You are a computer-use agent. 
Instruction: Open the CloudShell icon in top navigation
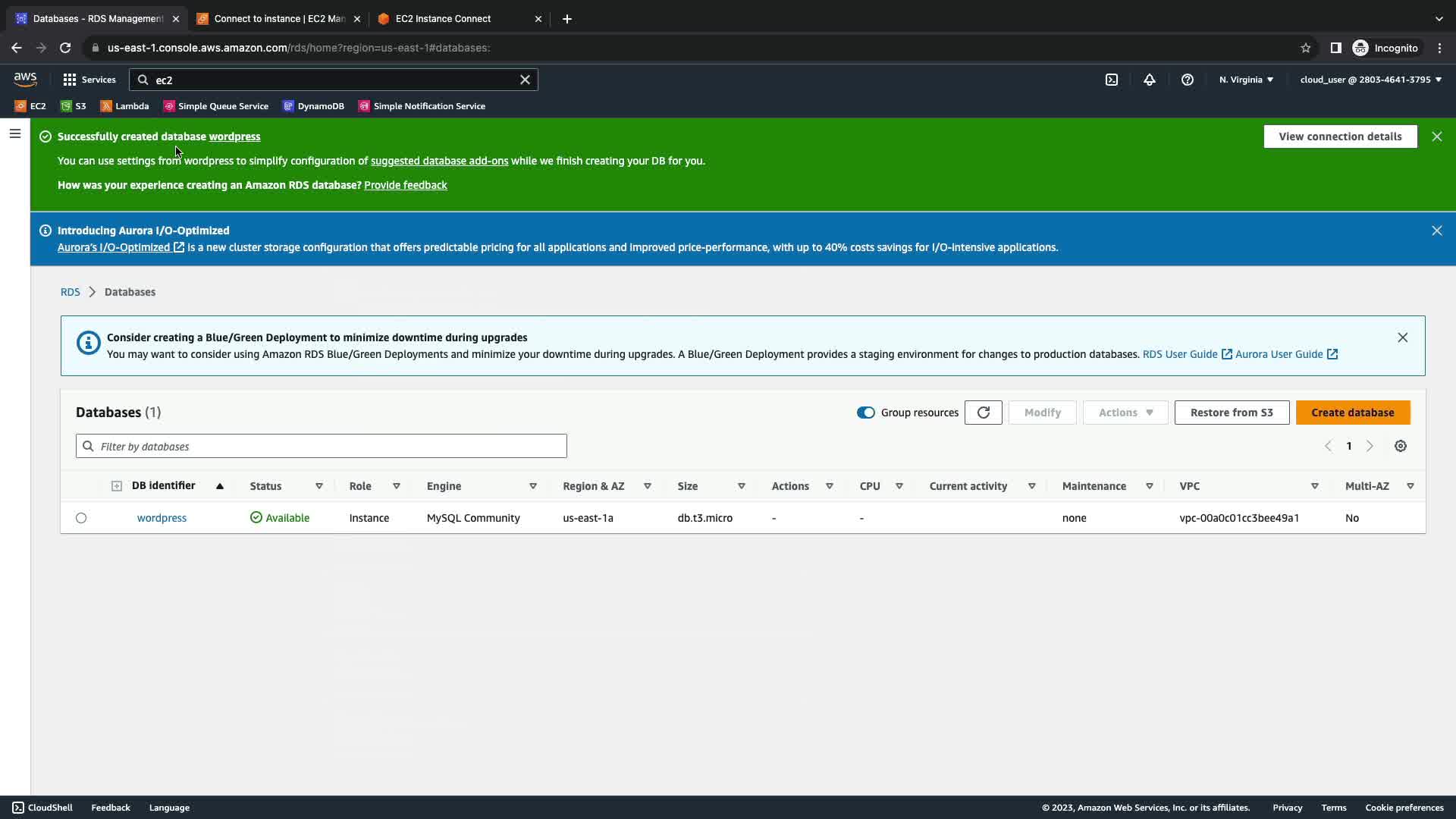pyautogui.click(x=1112, y=80)
